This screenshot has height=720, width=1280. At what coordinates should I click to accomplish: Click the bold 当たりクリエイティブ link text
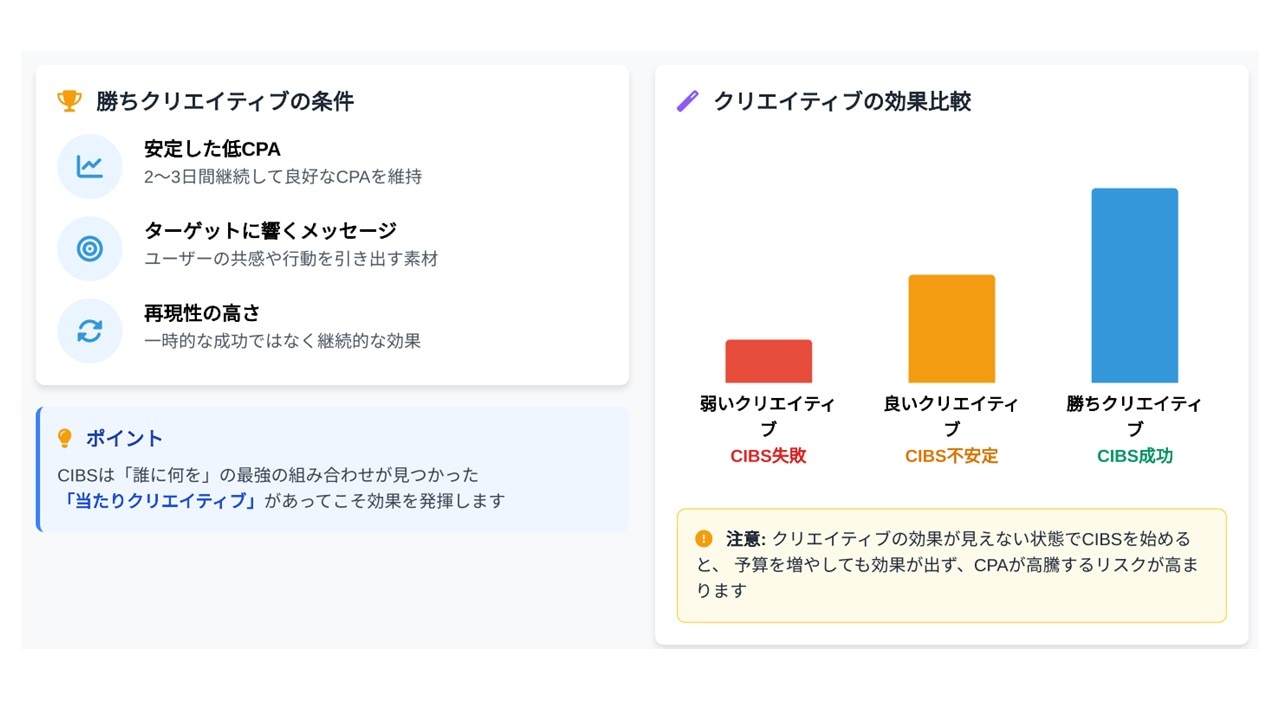(159, 501)
